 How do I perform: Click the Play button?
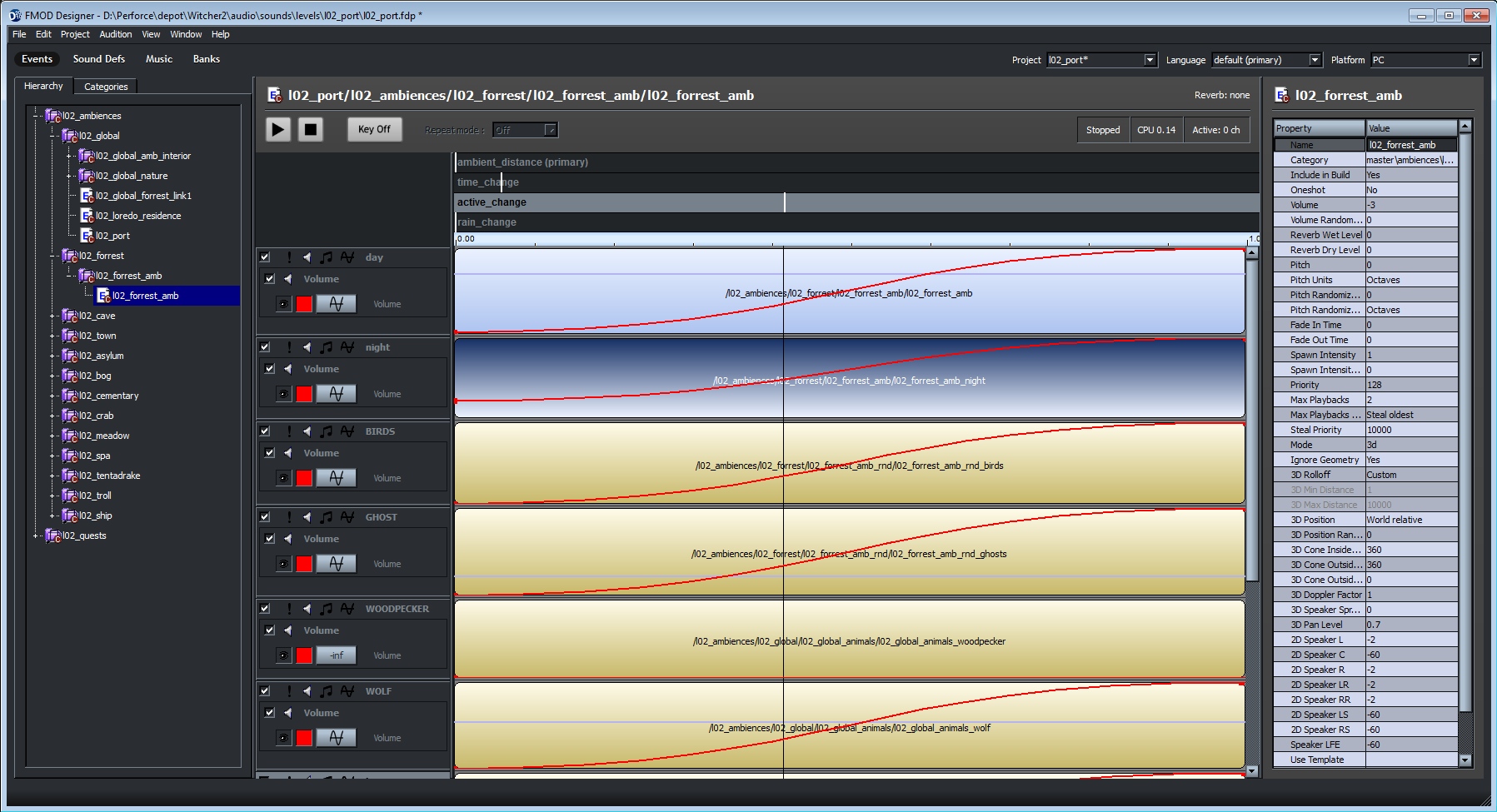[x=278, y=129]
